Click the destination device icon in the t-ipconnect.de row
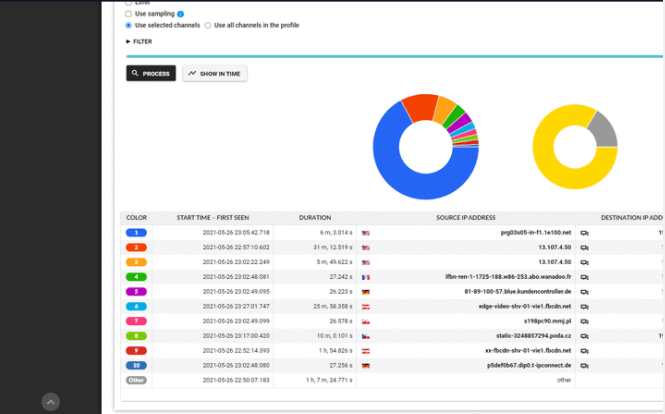 (x=584, y=366)
